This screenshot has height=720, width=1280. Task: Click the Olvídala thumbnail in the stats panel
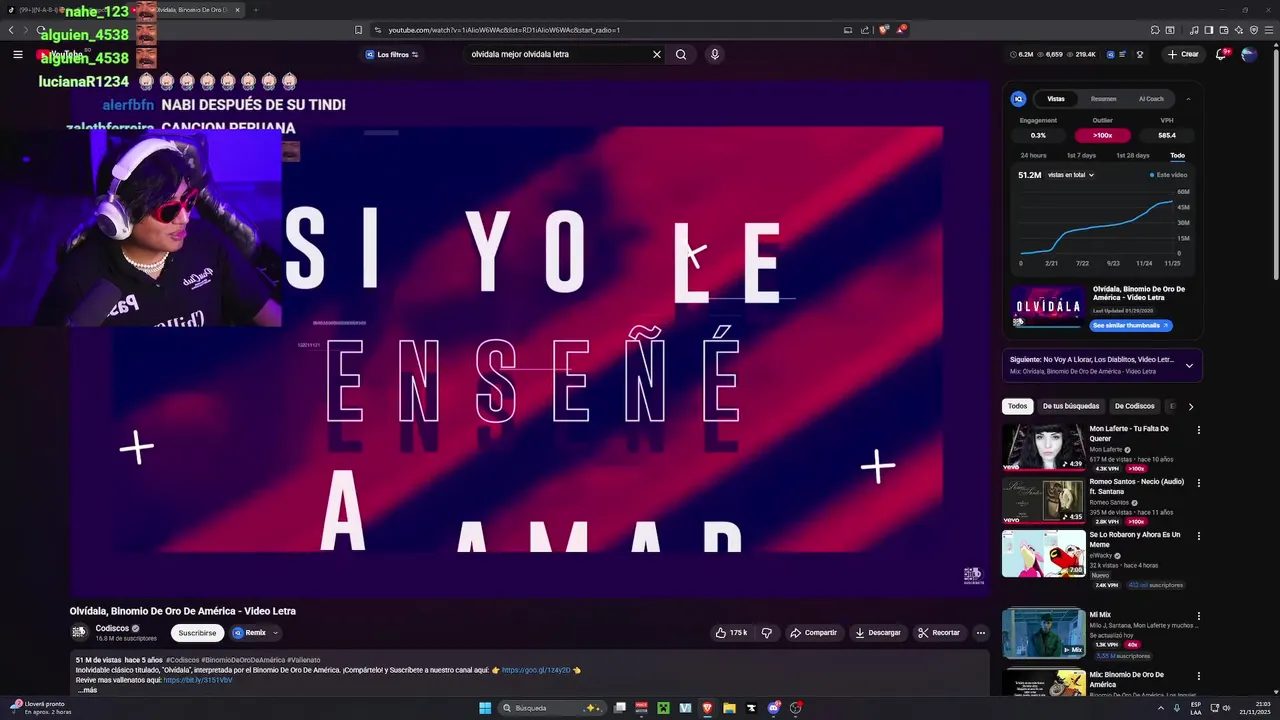click(x=1048, y=306)
